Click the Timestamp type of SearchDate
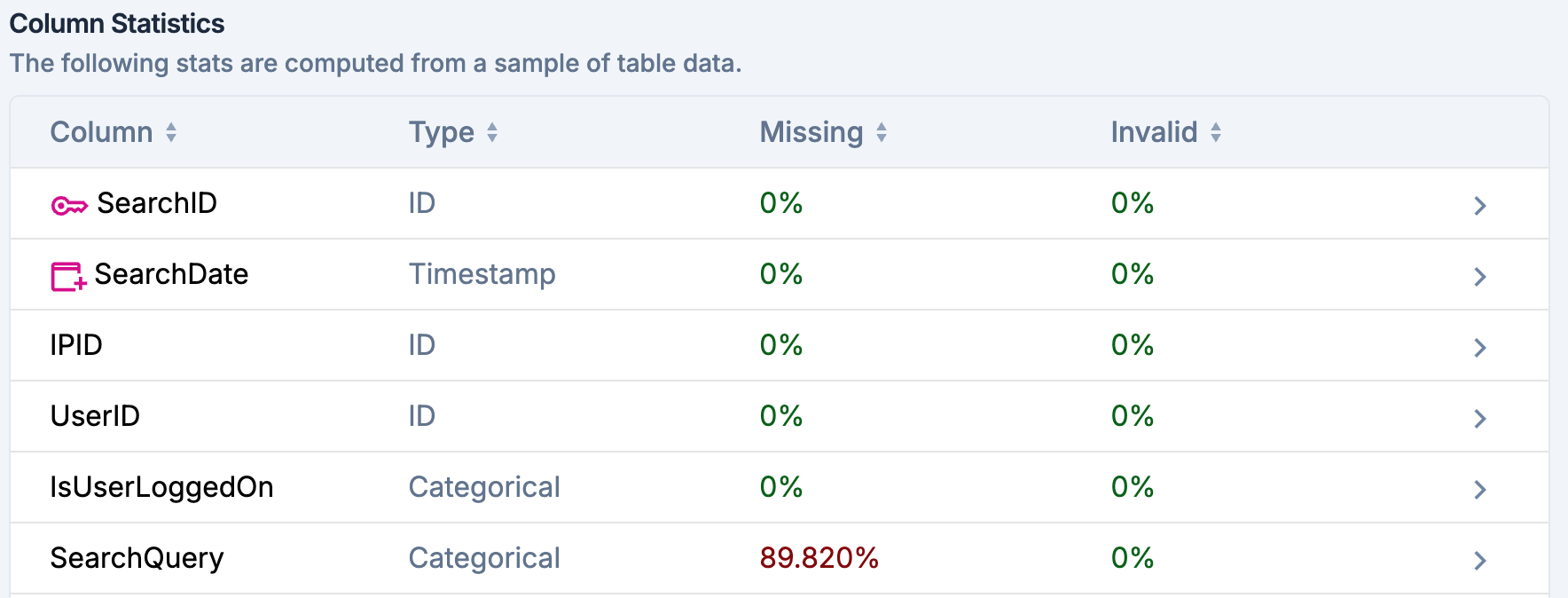Image resolution: width=1568 pixels, height=598 pixels. (x=482, y=274)
